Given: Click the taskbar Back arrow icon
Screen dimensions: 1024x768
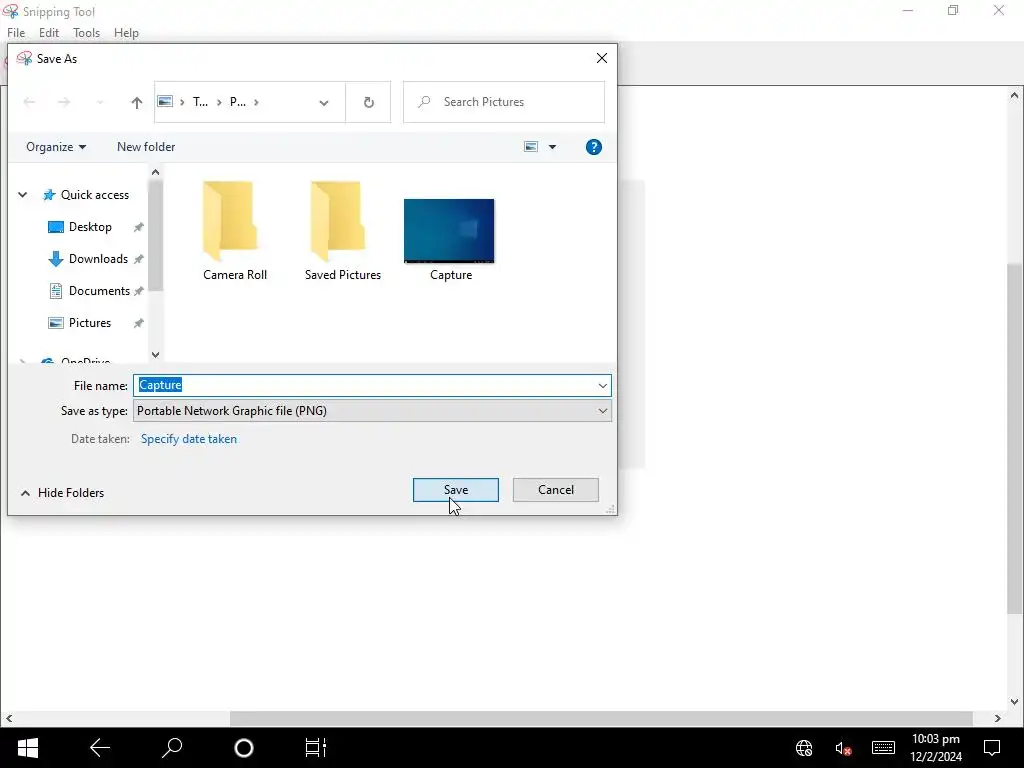Looking at the screenshot, I should coord(100,748).
